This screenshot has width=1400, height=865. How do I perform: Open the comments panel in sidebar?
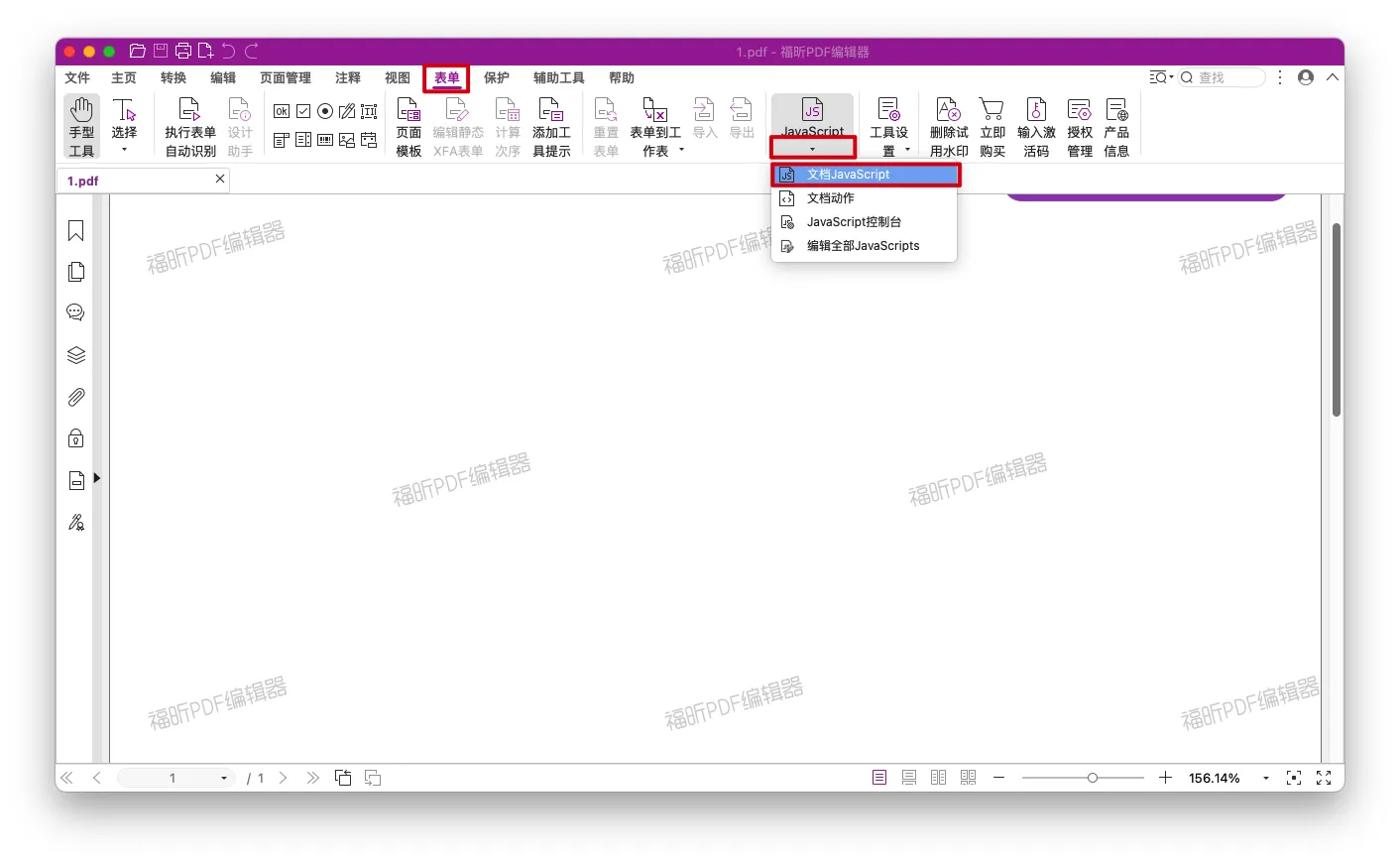pos(75,312)
